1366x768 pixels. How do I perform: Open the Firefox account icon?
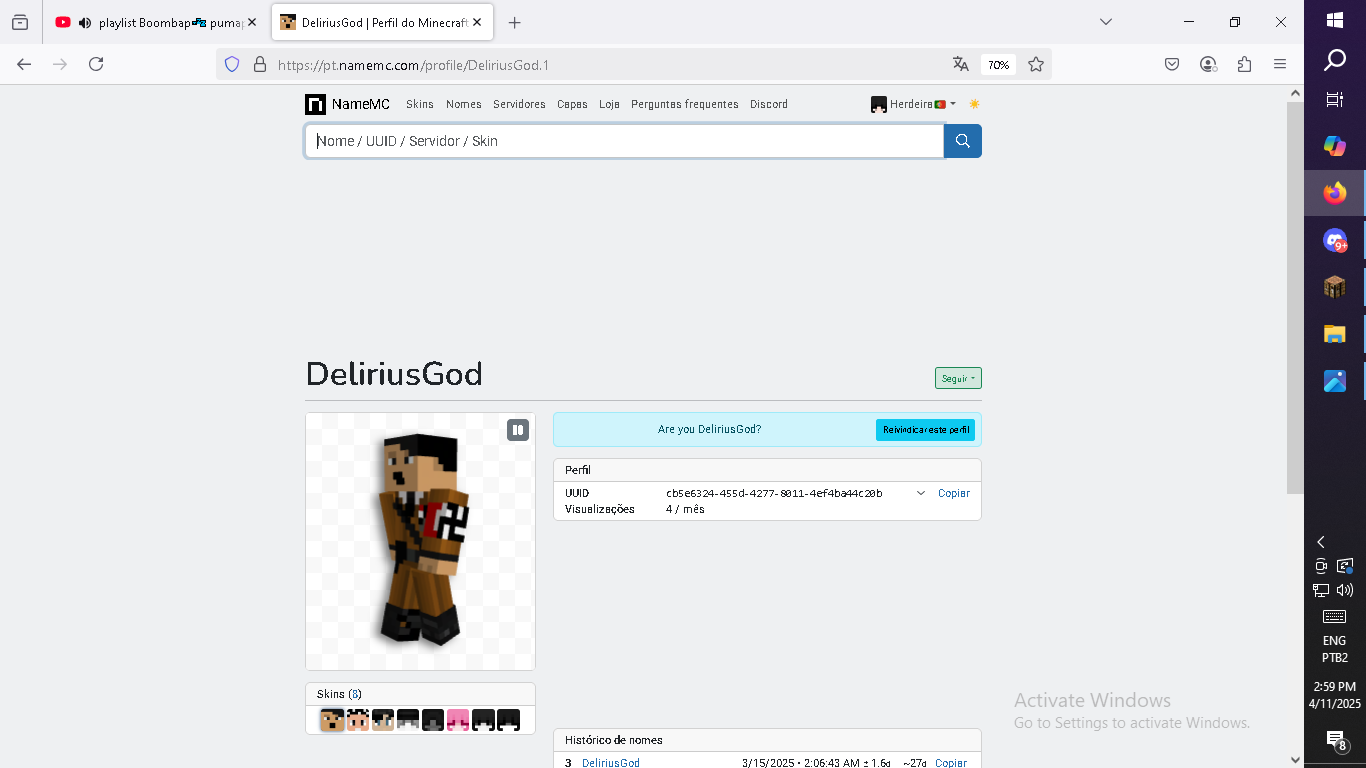(x=1208, y=64)
